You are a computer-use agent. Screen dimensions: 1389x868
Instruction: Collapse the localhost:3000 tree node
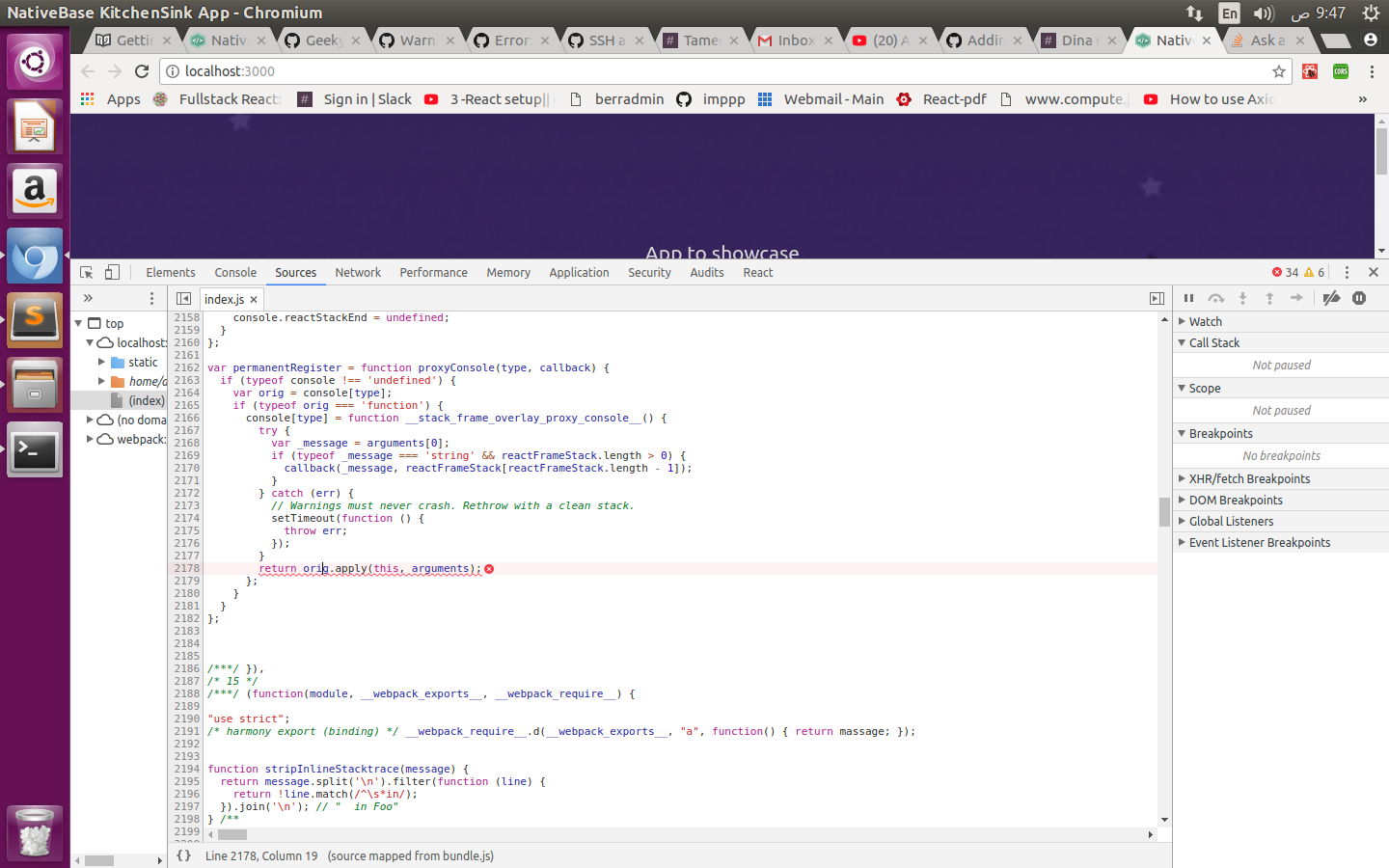coord(89,342)
